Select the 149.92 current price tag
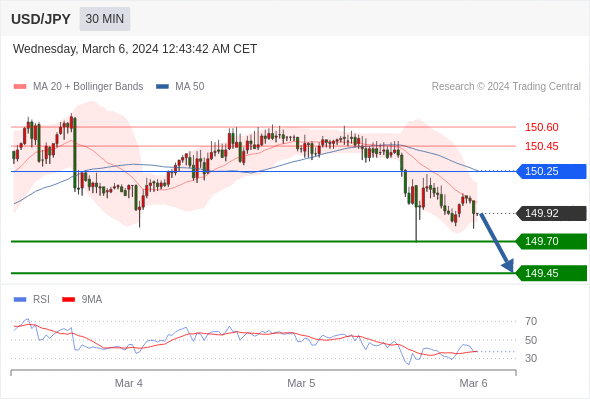This screenshot has width=590, height=400. coord(551,213)
